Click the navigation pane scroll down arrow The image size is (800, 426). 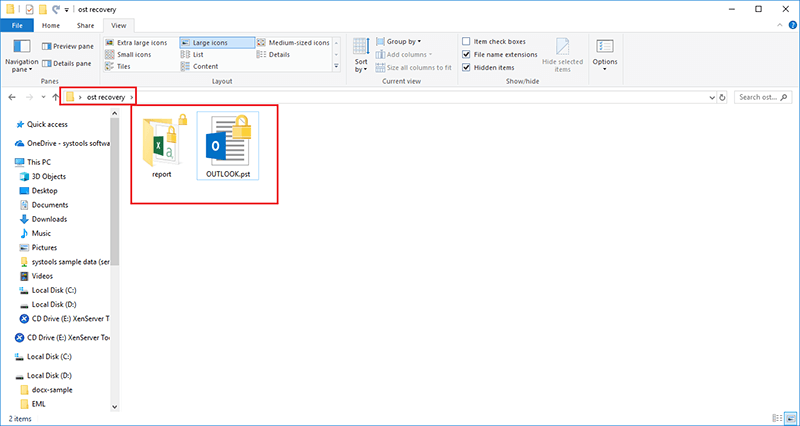115,407
